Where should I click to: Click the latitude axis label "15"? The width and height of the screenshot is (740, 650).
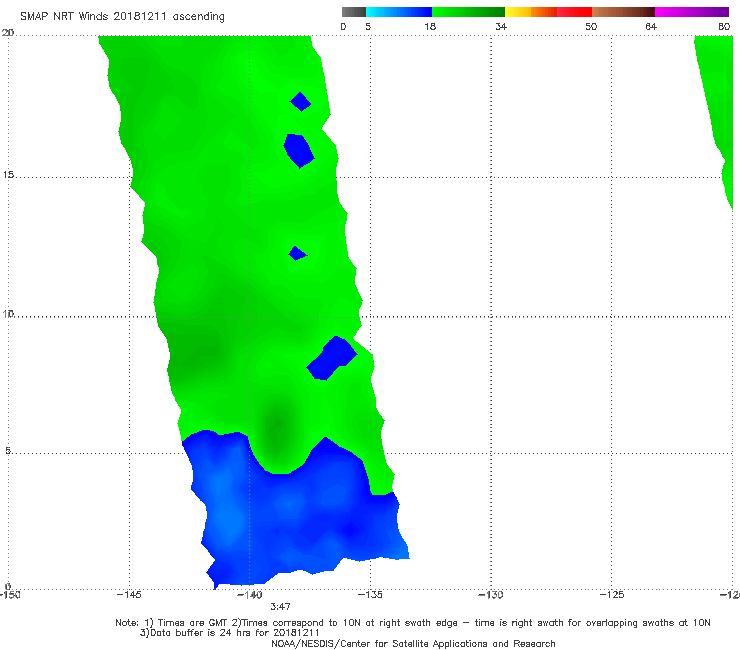click(x=8, y=175)
